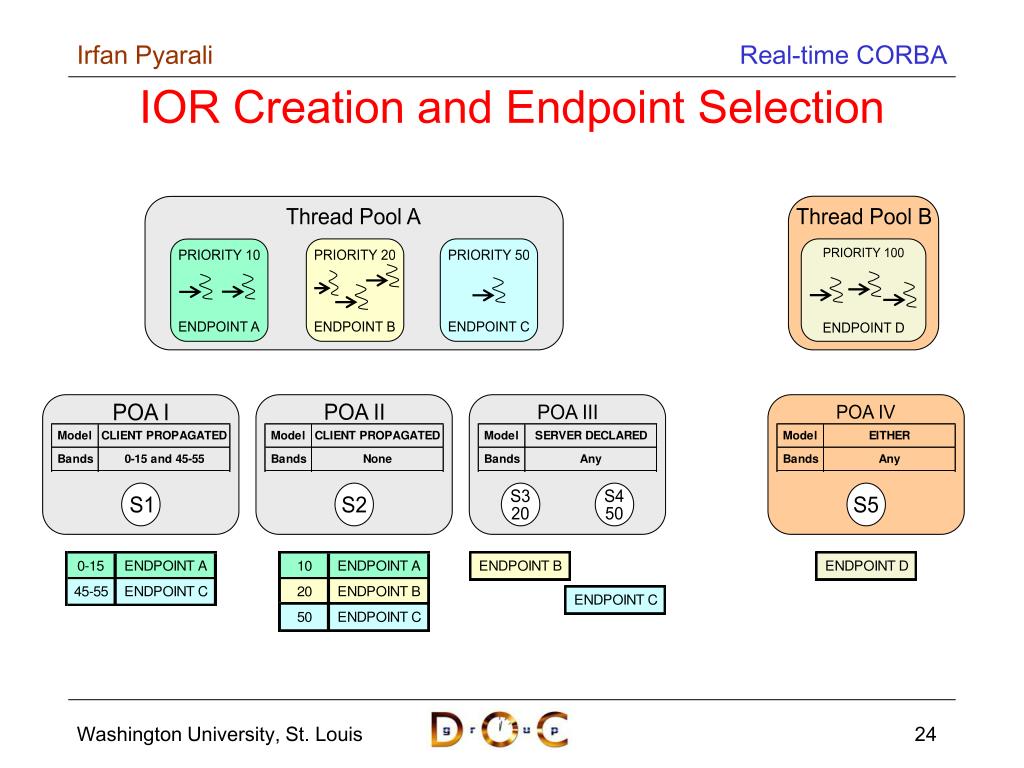1024x768 pixels.
Task: Click POA I's CLIENT PROPAGATED cell
Action: pos(164,436)
